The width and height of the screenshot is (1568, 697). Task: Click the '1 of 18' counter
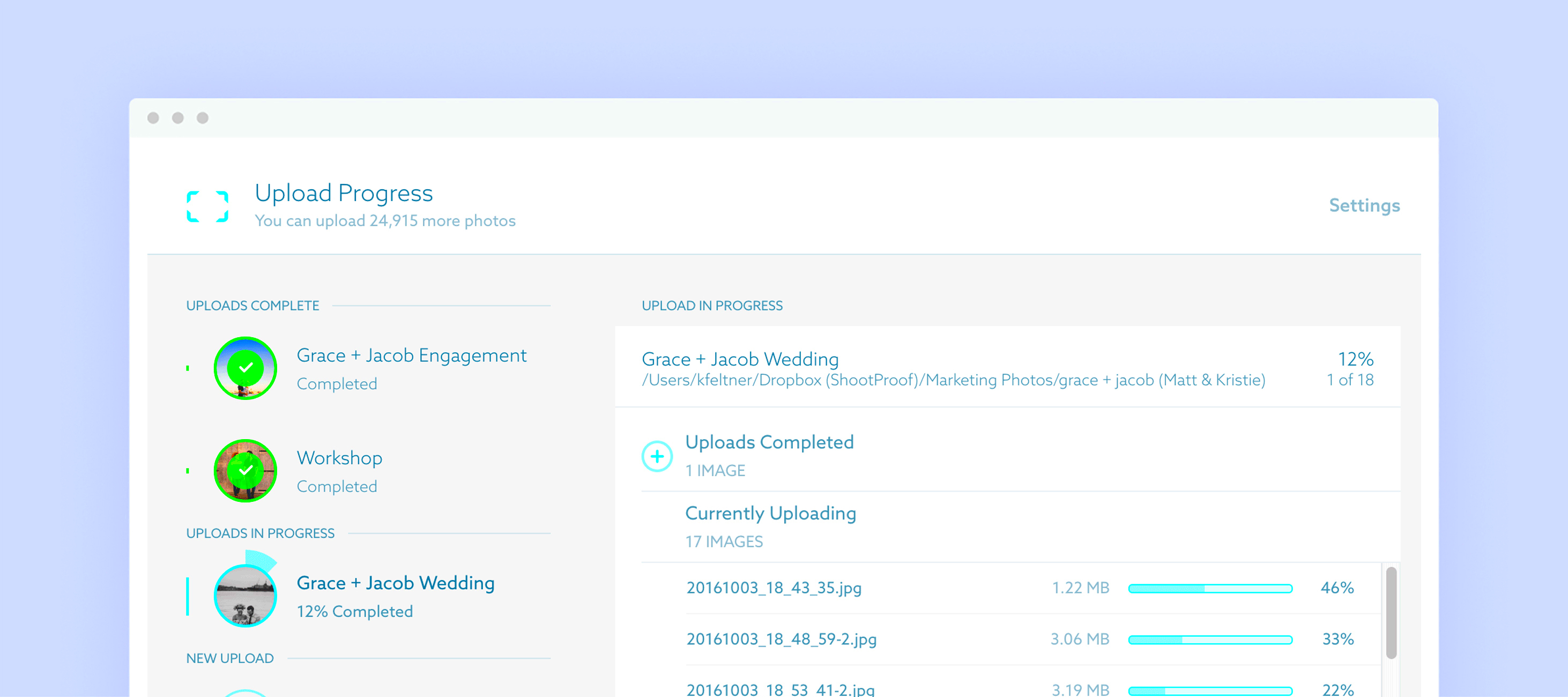1350,380
